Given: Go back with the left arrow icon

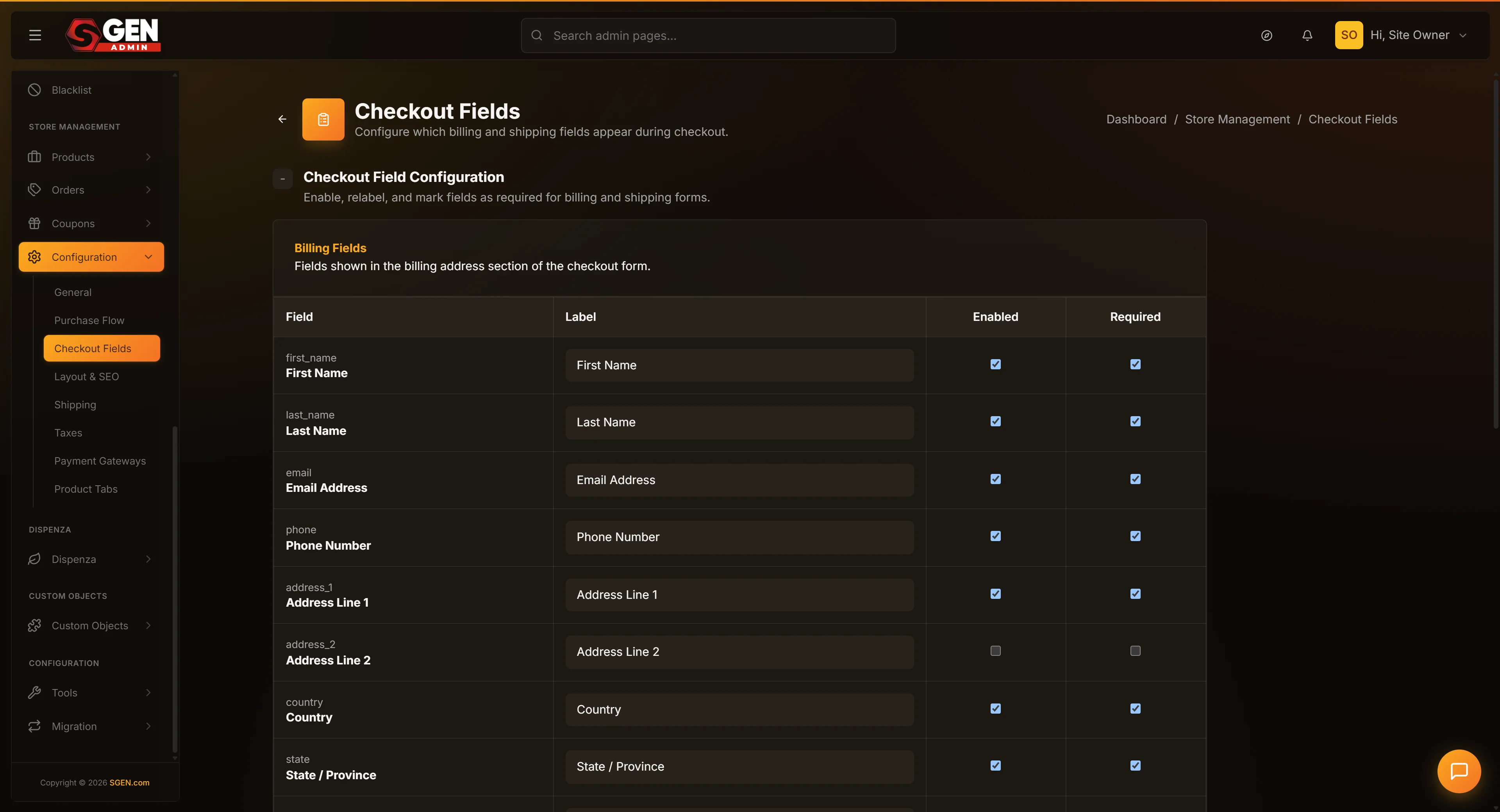Looking at the screenshot, I should click(282, 119).
